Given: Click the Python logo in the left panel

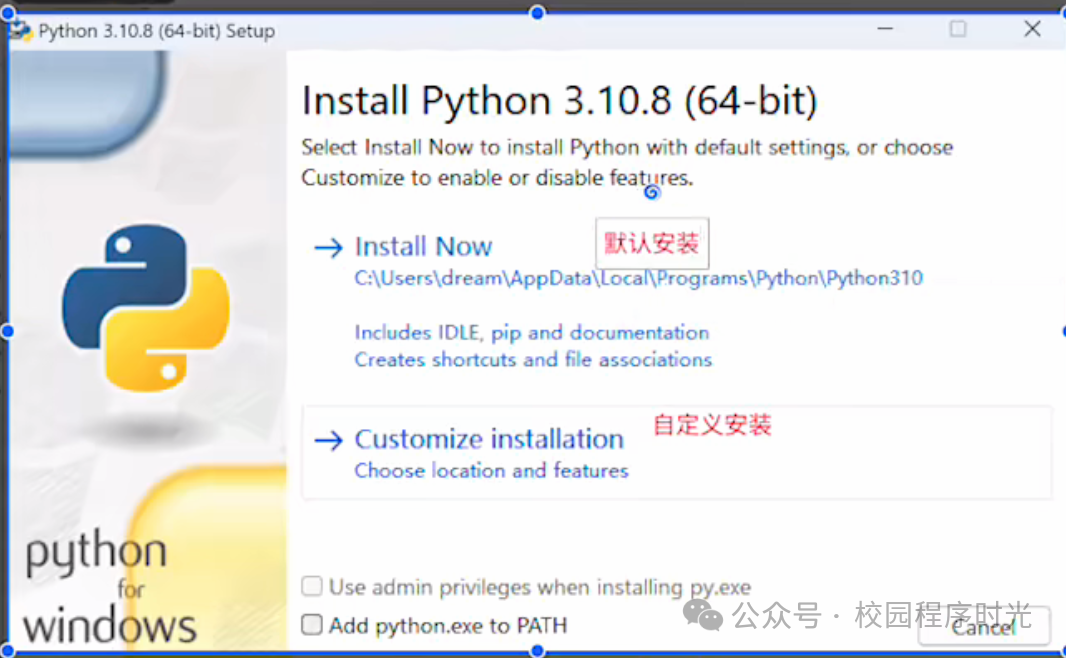Looking at the screenshot, I should (145, 308).
